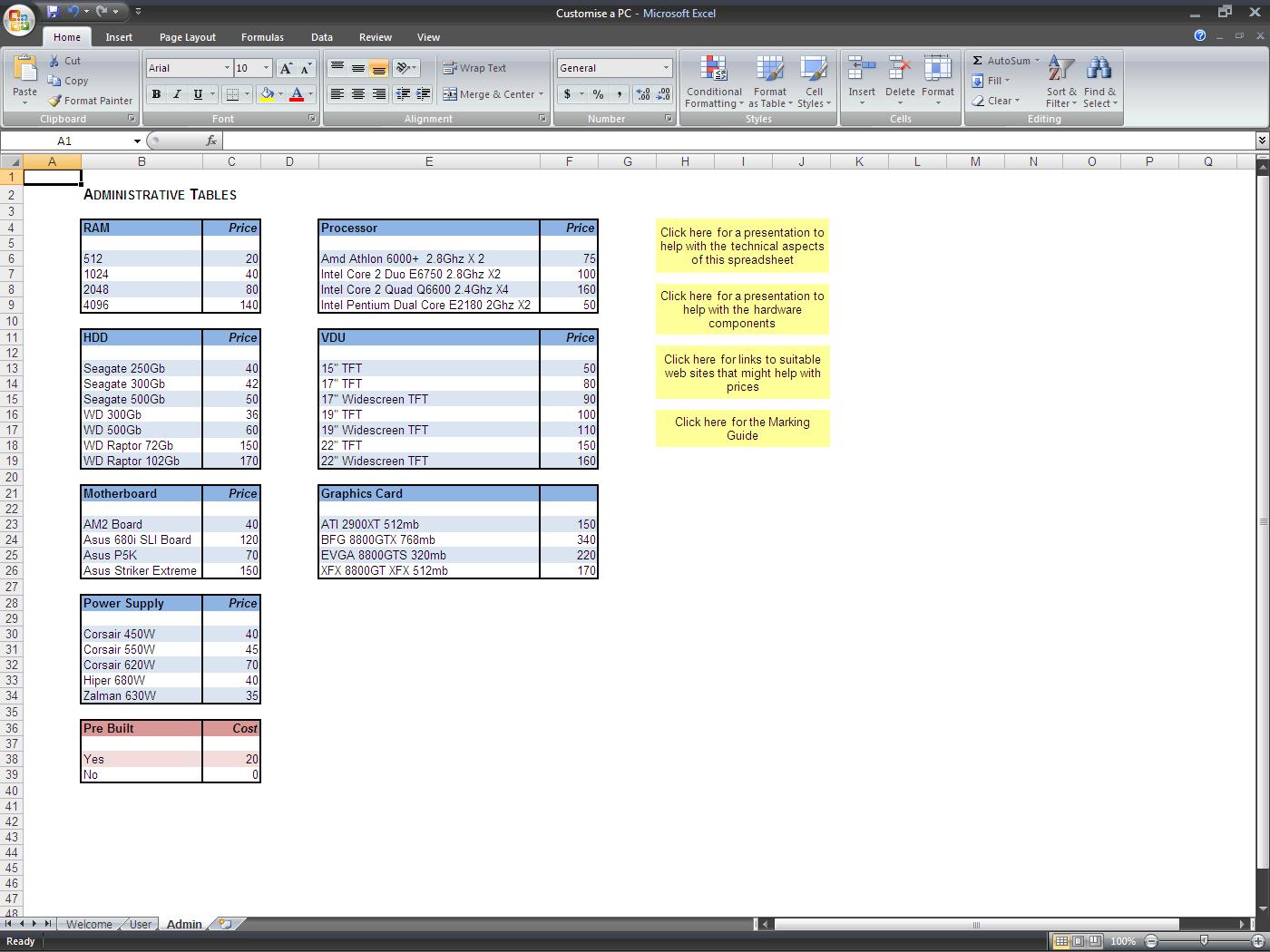Open the Conditional Formatting menu

point(714,82)
